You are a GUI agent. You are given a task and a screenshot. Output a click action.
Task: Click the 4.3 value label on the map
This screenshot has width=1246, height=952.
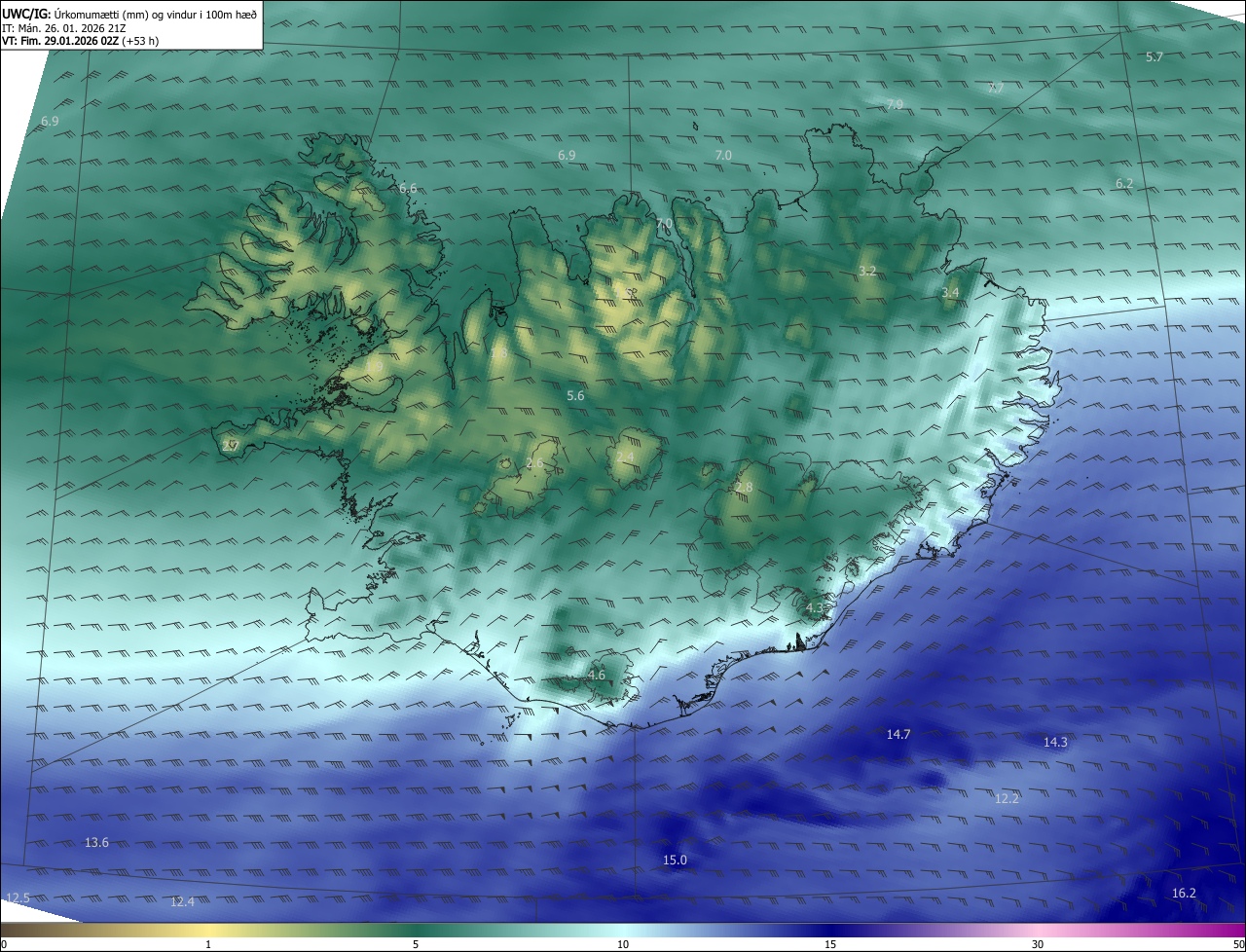pyautogui.click(x=815, y=608)
